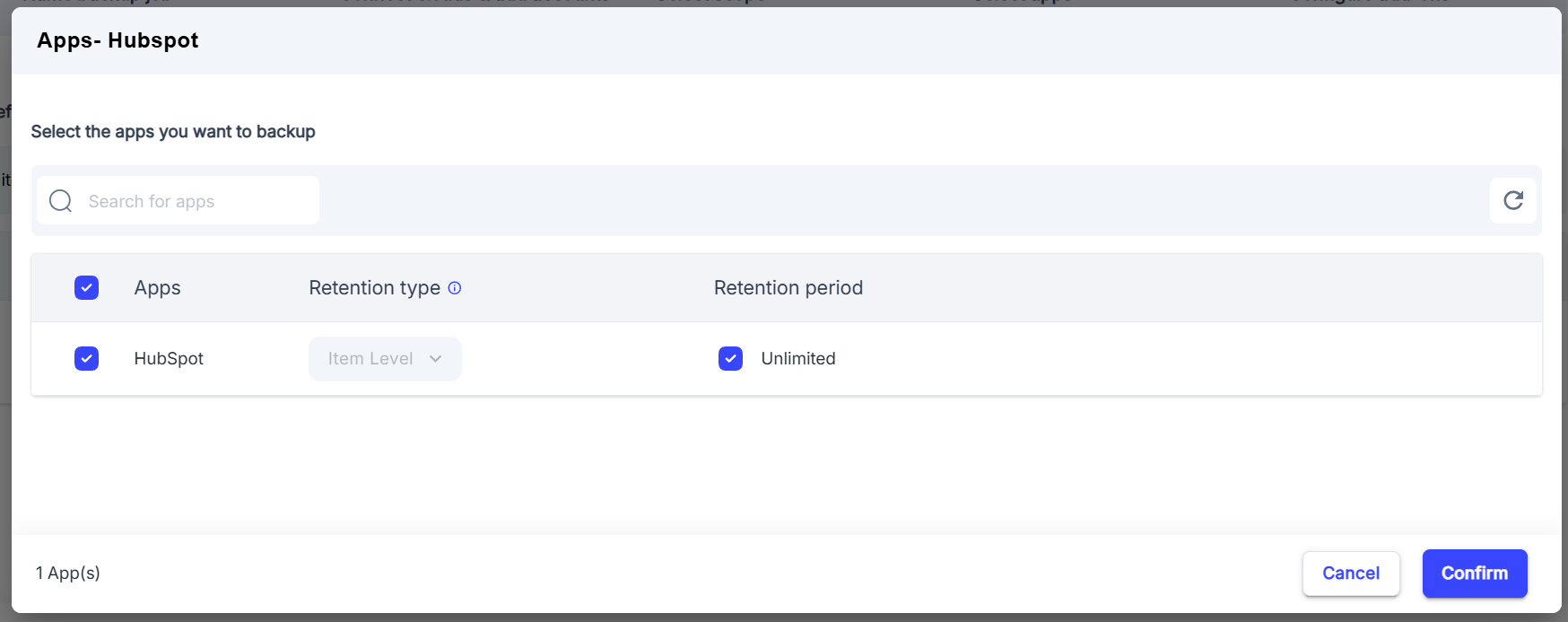
Task: Open the Item Level retention dropdown
Action: [385, 359]
